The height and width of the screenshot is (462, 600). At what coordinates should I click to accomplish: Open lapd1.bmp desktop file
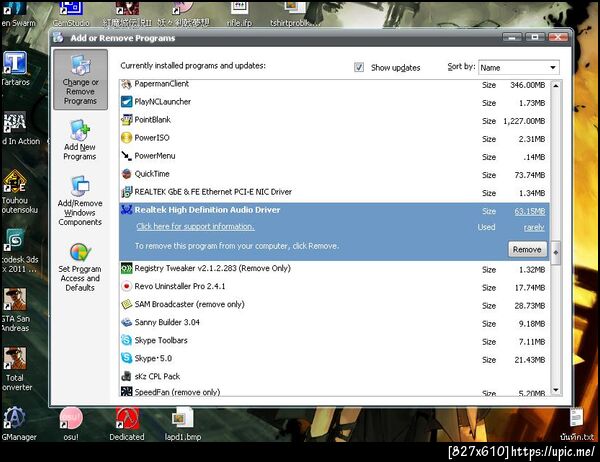[x=183, y=424]
